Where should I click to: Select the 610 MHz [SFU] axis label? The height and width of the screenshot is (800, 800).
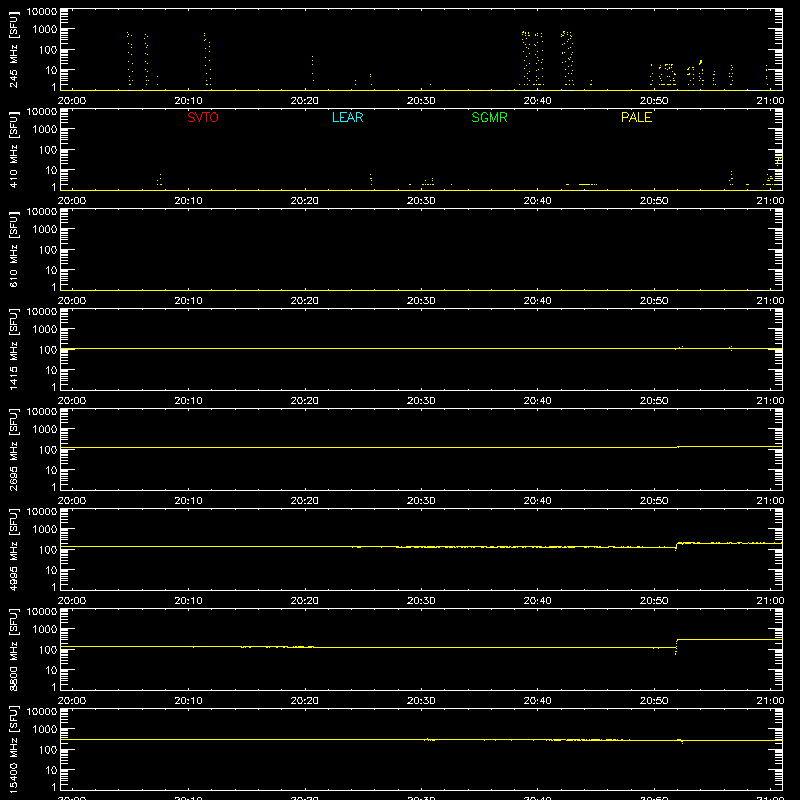(x=14, y=249)
